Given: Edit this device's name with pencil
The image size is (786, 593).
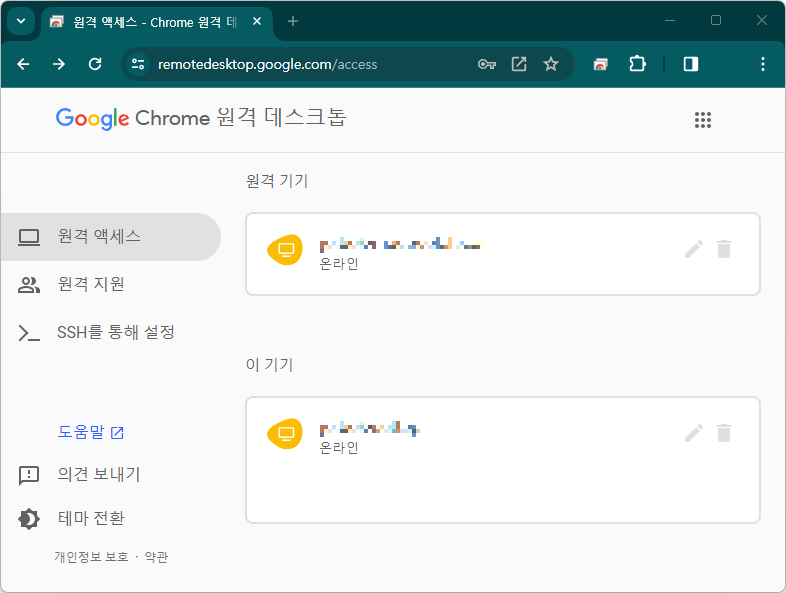Looking at the screenshot, I should (x=694, y=433).
